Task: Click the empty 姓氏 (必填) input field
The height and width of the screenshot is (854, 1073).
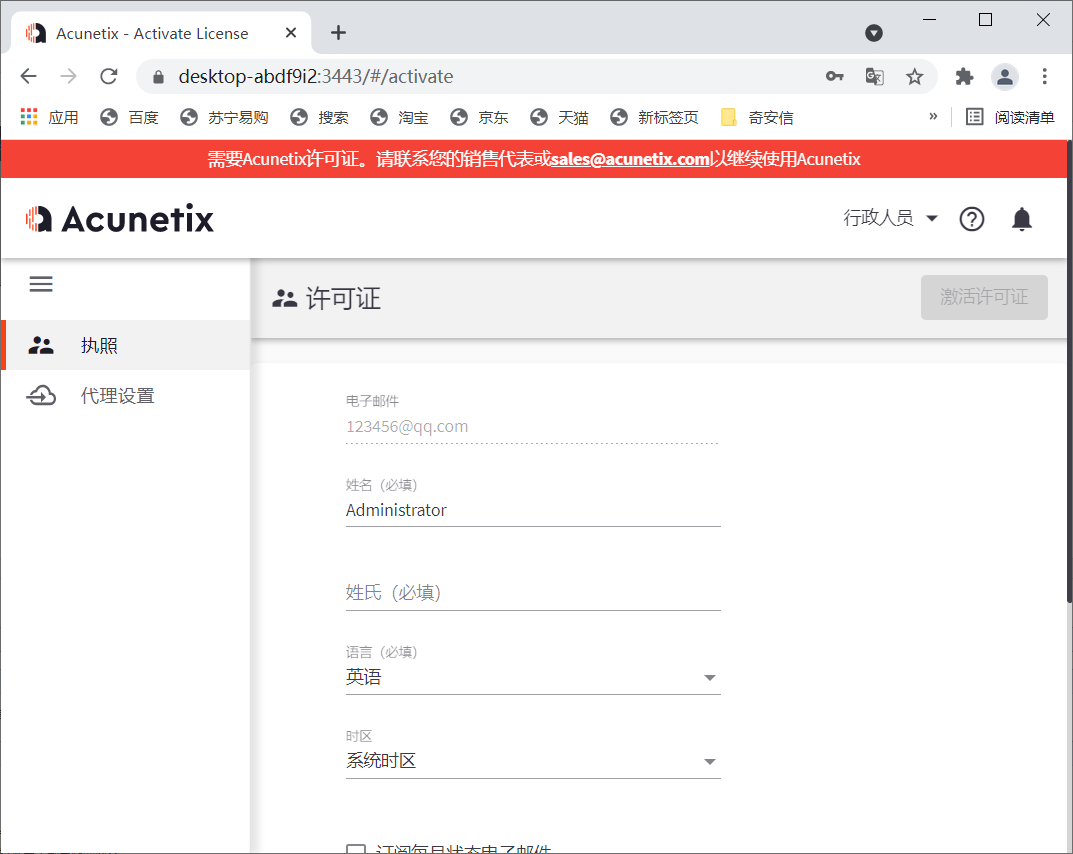Action: point(533,593)
